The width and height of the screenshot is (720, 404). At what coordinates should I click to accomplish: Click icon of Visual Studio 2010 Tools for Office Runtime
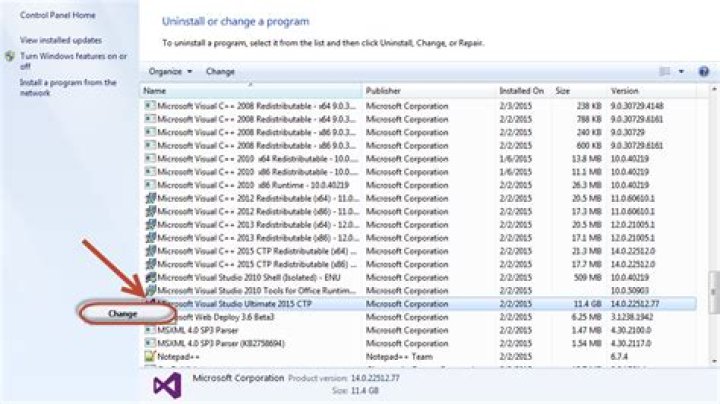[x=150, y=290]
